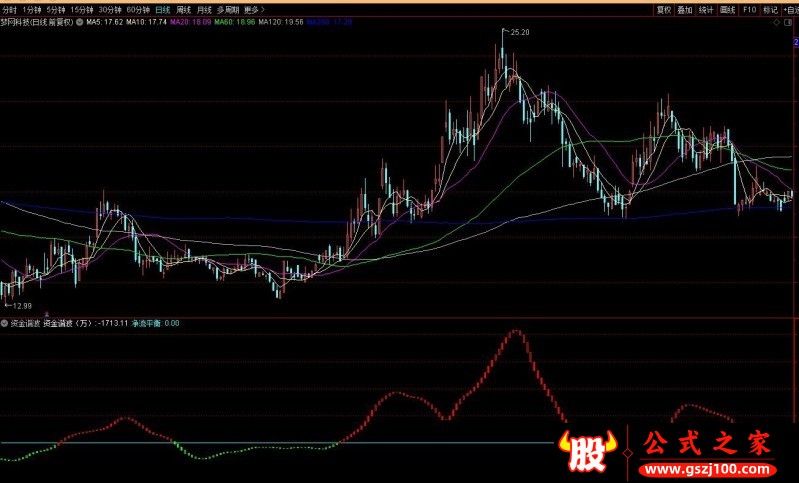
Task: Click the 净流平衡: 0.00 label
Action: coord(155,323)
